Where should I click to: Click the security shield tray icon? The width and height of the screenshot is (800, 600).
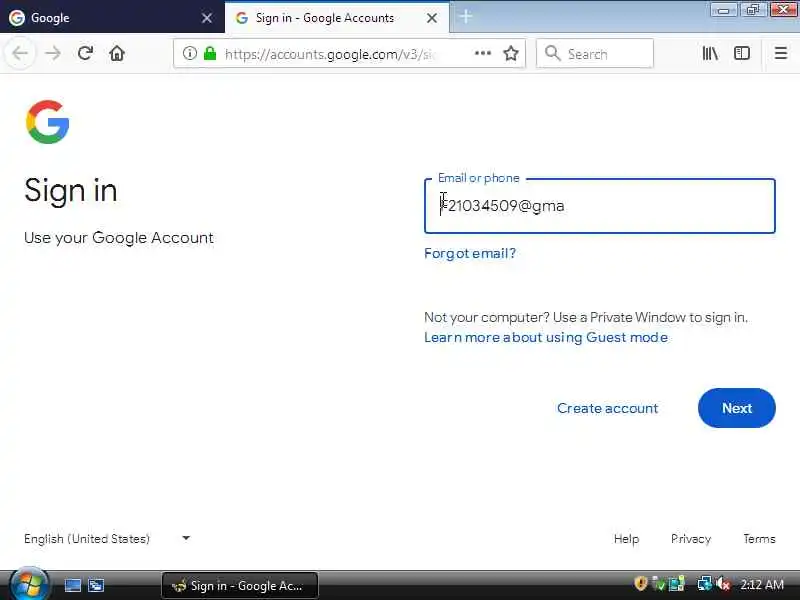point(641,584)
